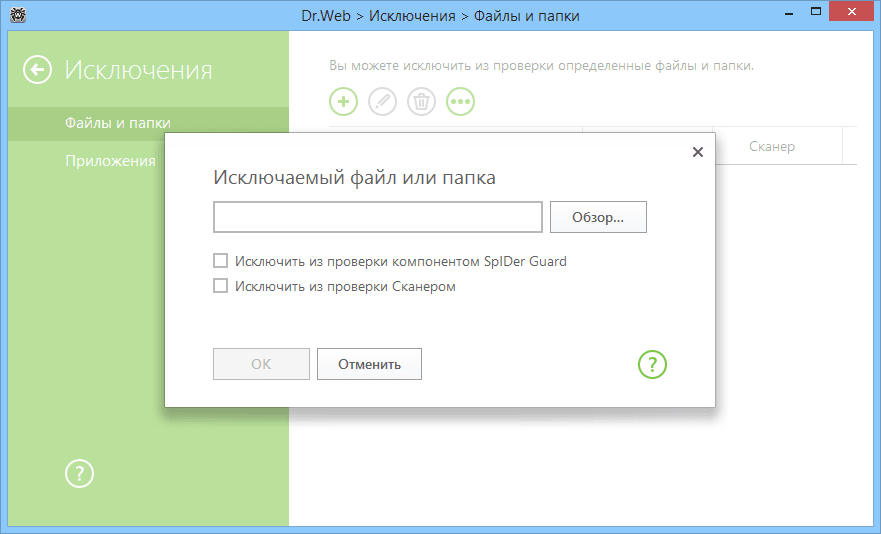Open the three-dots more options icon
The image size is (881, 534).
click(460, 102)
